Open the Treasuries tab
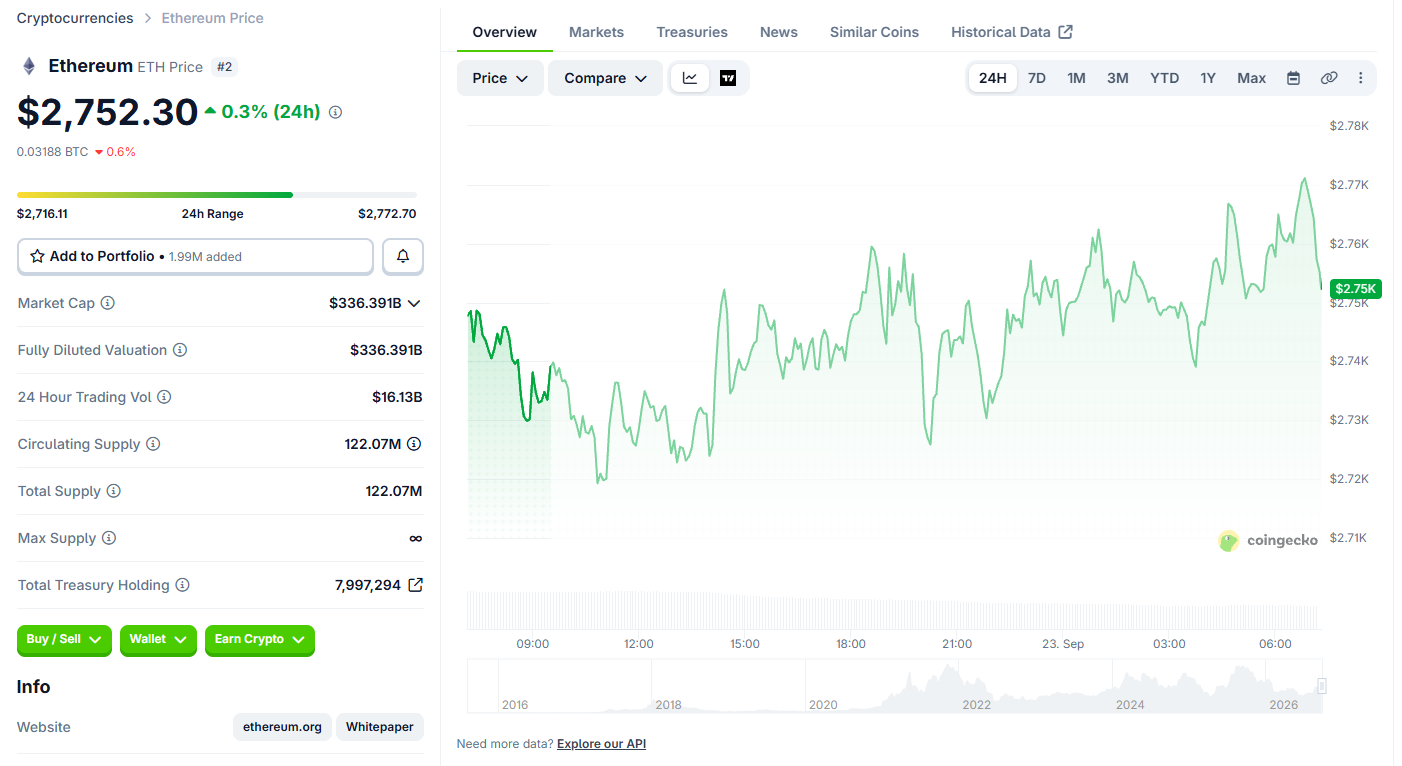The image size is (1402, 766). tap(692, 32)
